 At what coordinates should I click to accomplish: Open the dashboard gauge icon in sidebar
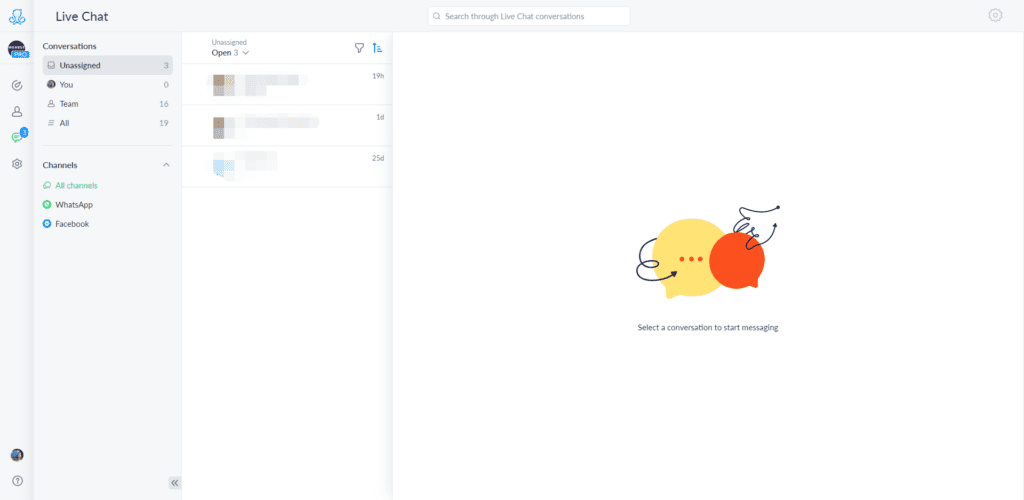point(17,85)
